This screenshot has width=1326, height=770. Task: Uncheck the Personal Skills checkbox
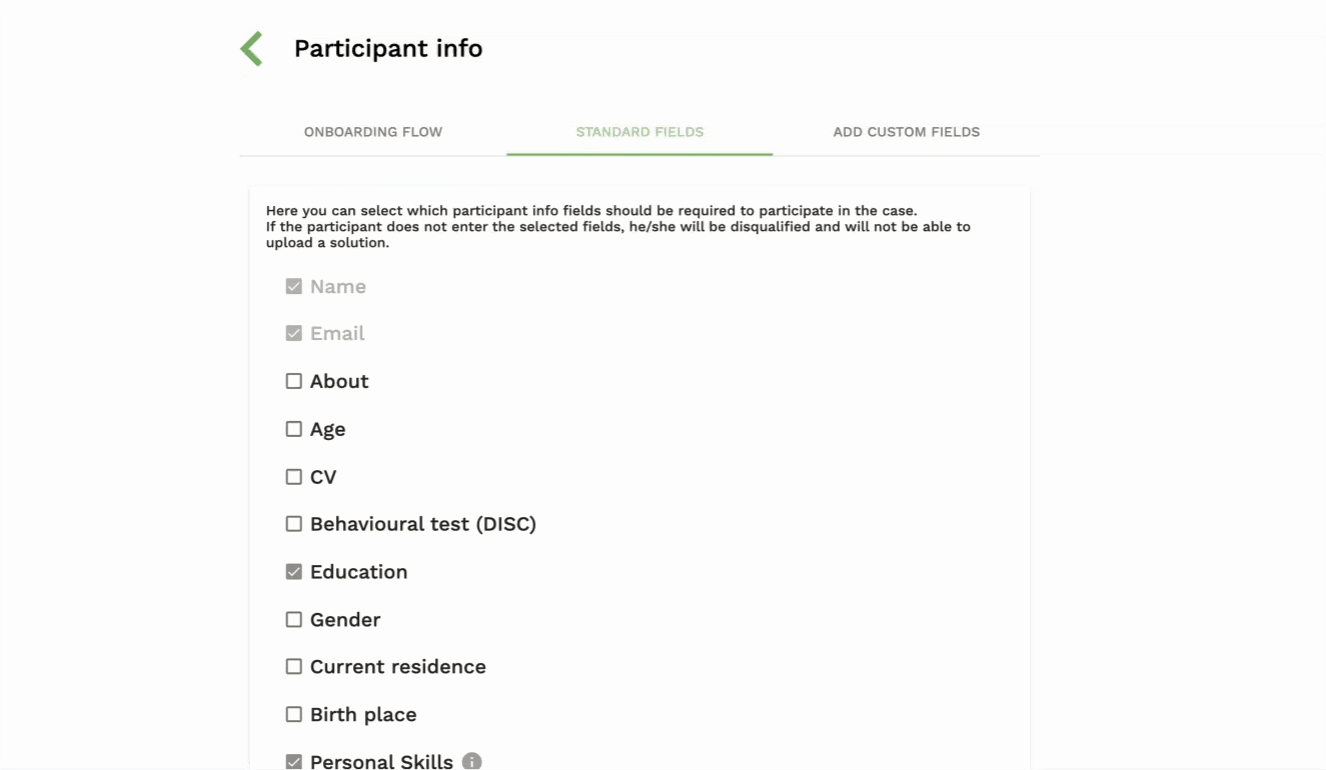coord(294,761)
